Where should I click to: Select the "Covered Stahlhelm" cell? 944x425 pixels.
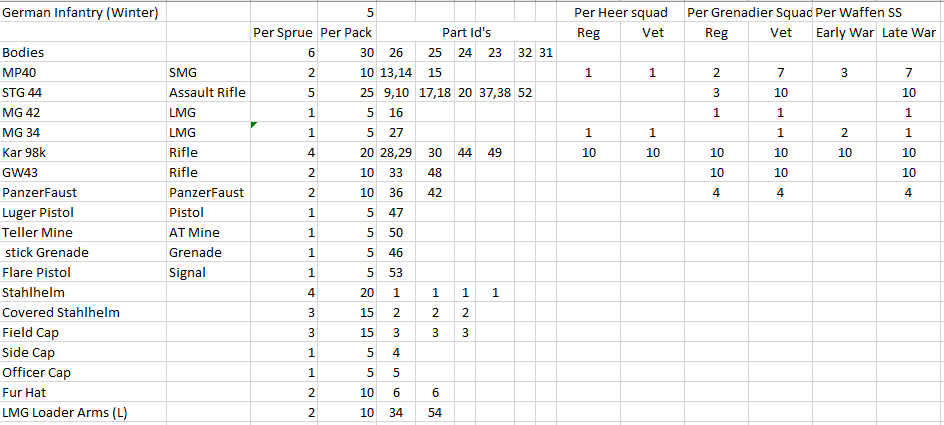(82, 312)
